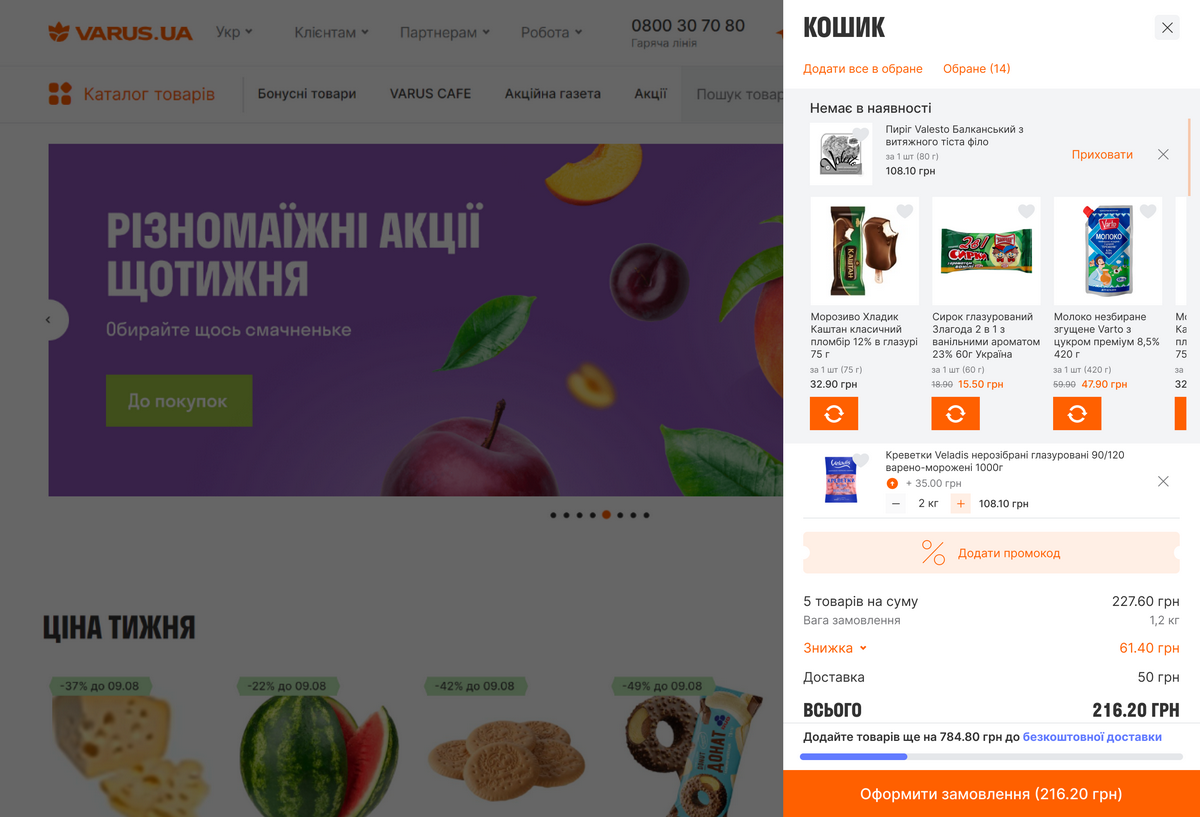The image size is (1200, 817).
Task: Click the Пошук товарів search field
Action: pyautogui.click(x=733, y=94)
